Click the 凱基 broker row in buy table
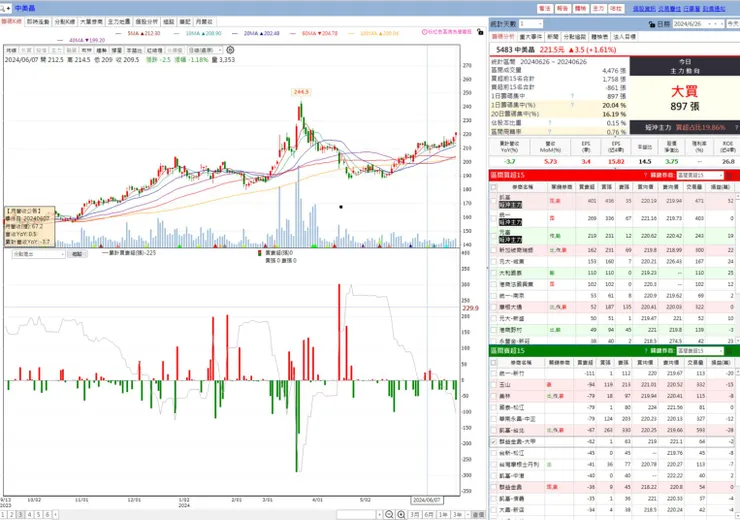The image size is (740, 520). pyautogui.click(x=612, y=201)
